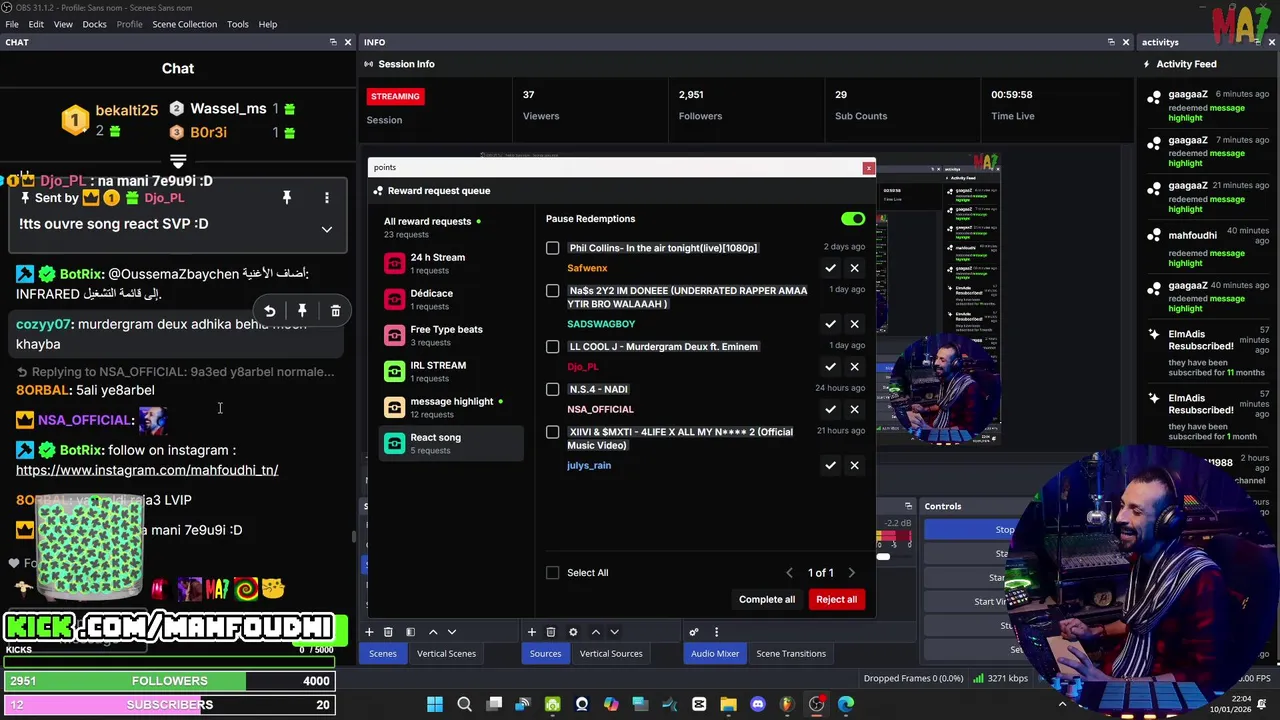Open the mahfoudhi_tn Instagram link in chat
The image size is (1280, 720).
(x=147, y=470)
